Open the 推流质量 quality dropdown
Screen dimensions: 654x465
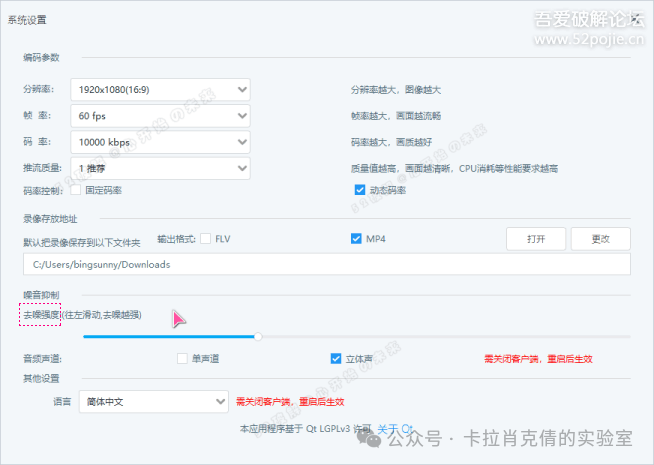(x=160, y=168)
